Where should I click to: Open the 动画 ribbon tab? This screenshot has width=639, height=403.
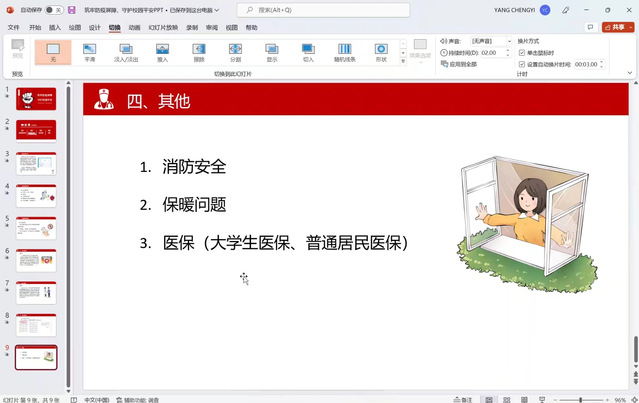pos(134,27)
